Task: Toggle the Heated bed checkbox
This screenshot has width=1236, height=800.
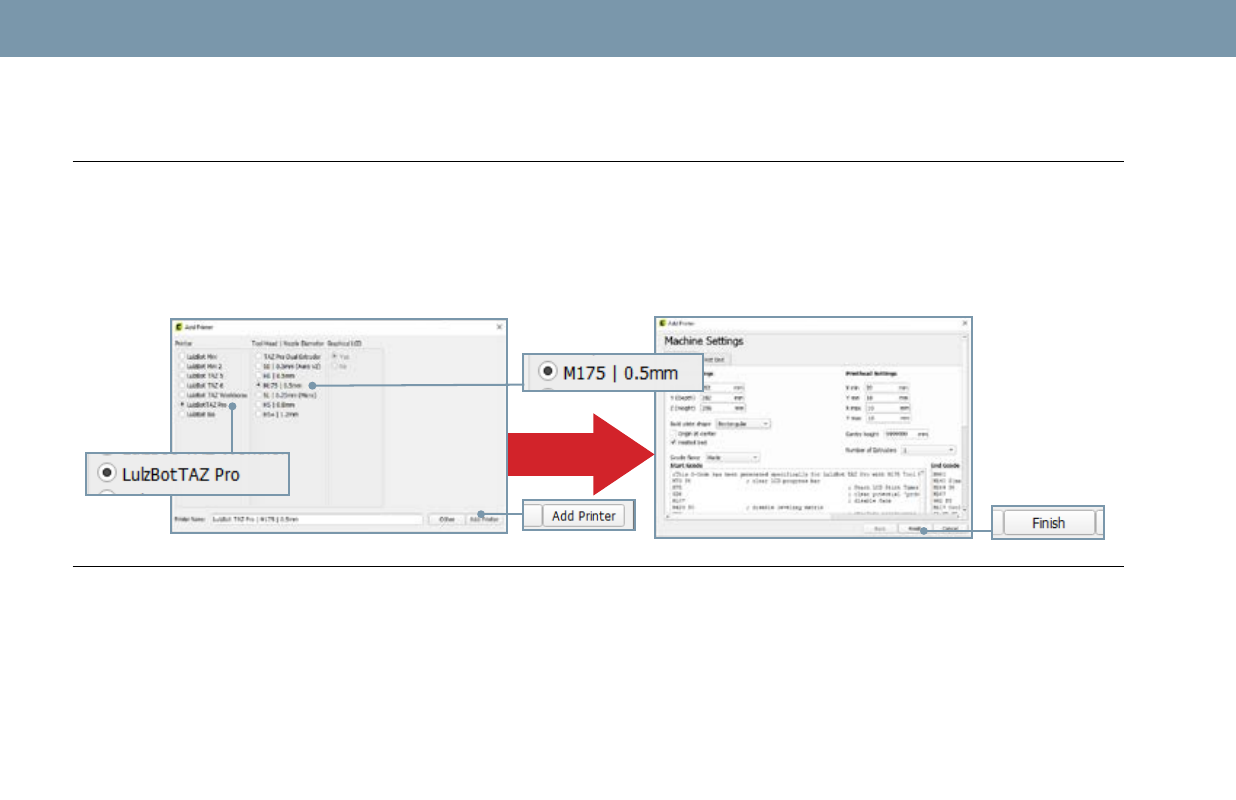Action: point(671,442)
